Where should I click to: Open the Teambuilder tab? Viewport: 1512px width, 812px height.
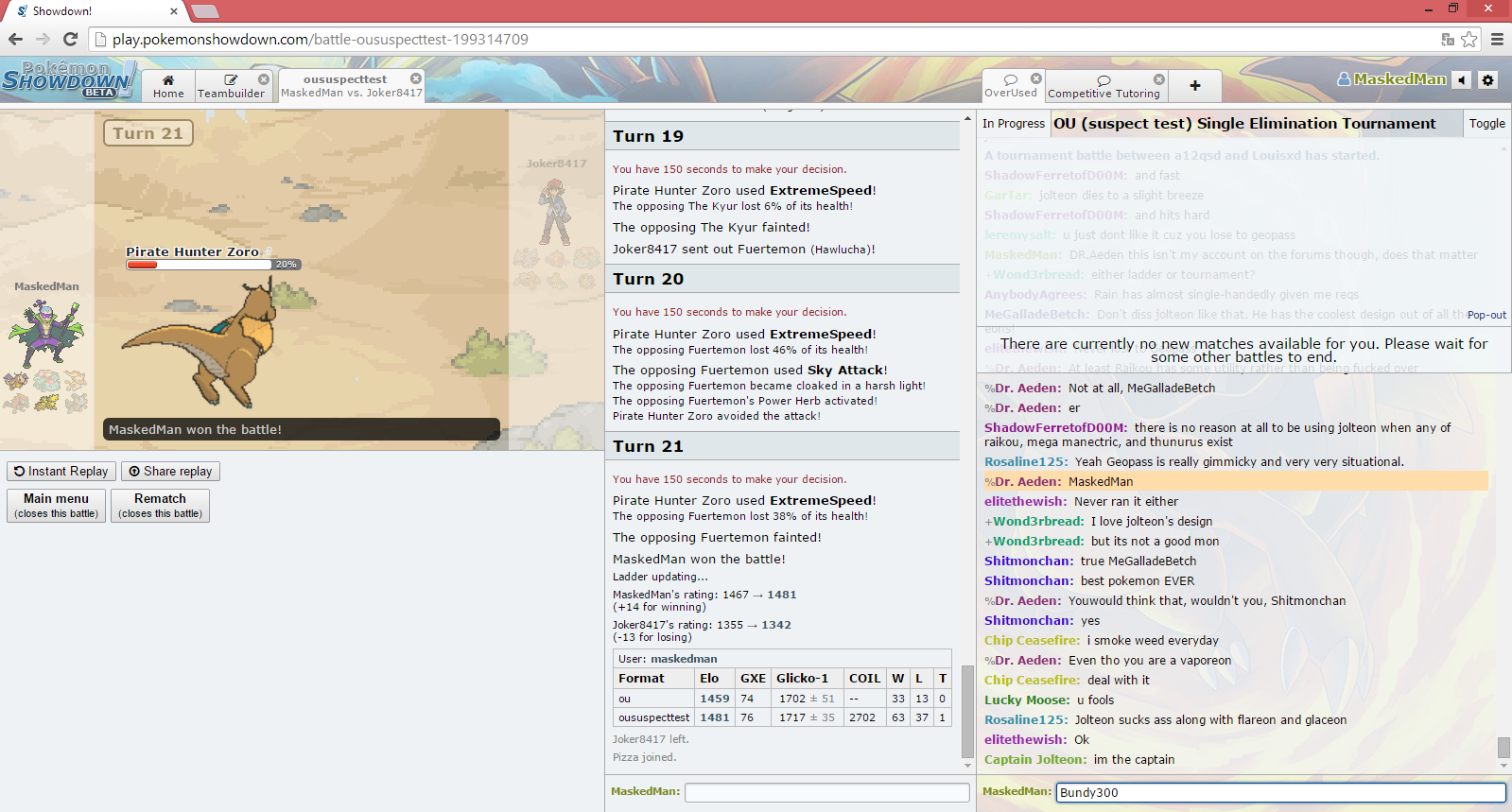[x=231, y=86]
